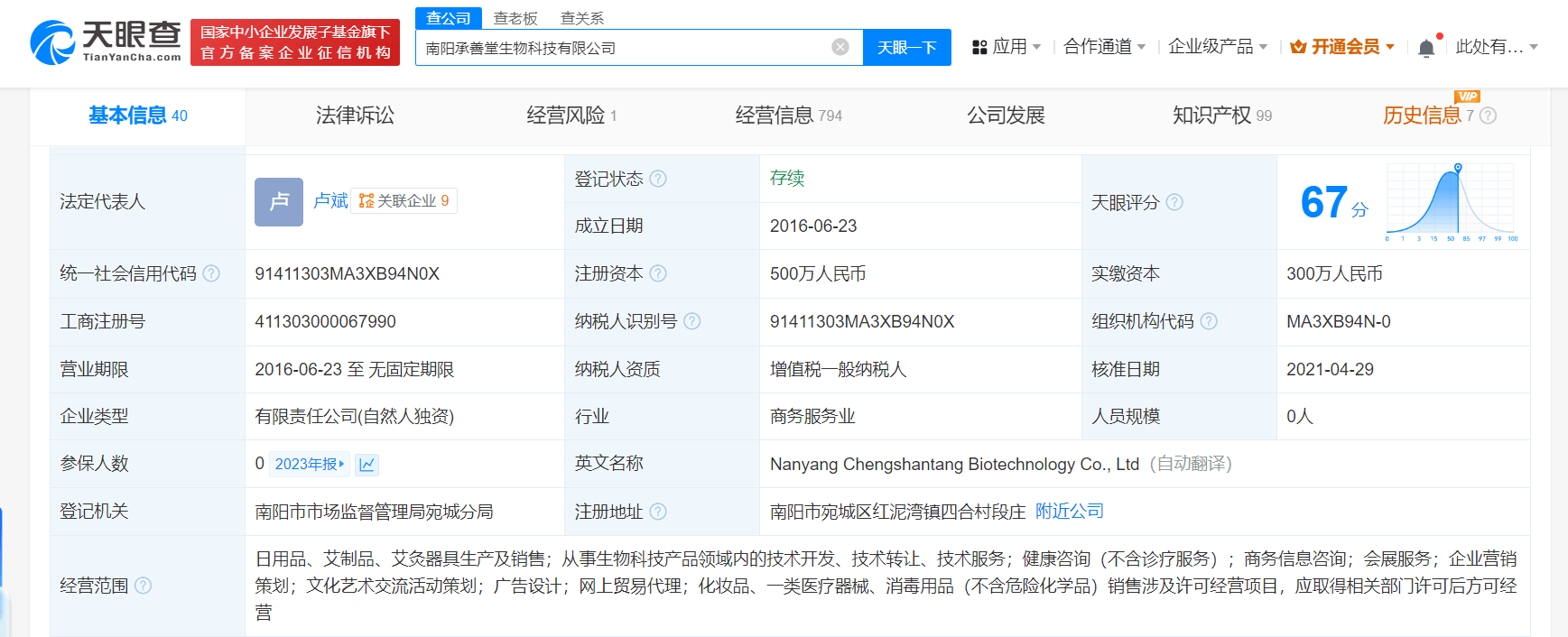Click the 关联企业 9 tag
Viewport: 1568px width, 637px height.
point(404,200)
